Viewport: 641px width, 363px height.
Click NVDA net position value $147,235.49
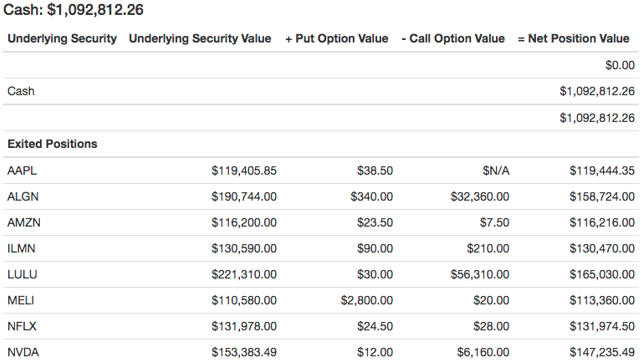click(602, 352)
